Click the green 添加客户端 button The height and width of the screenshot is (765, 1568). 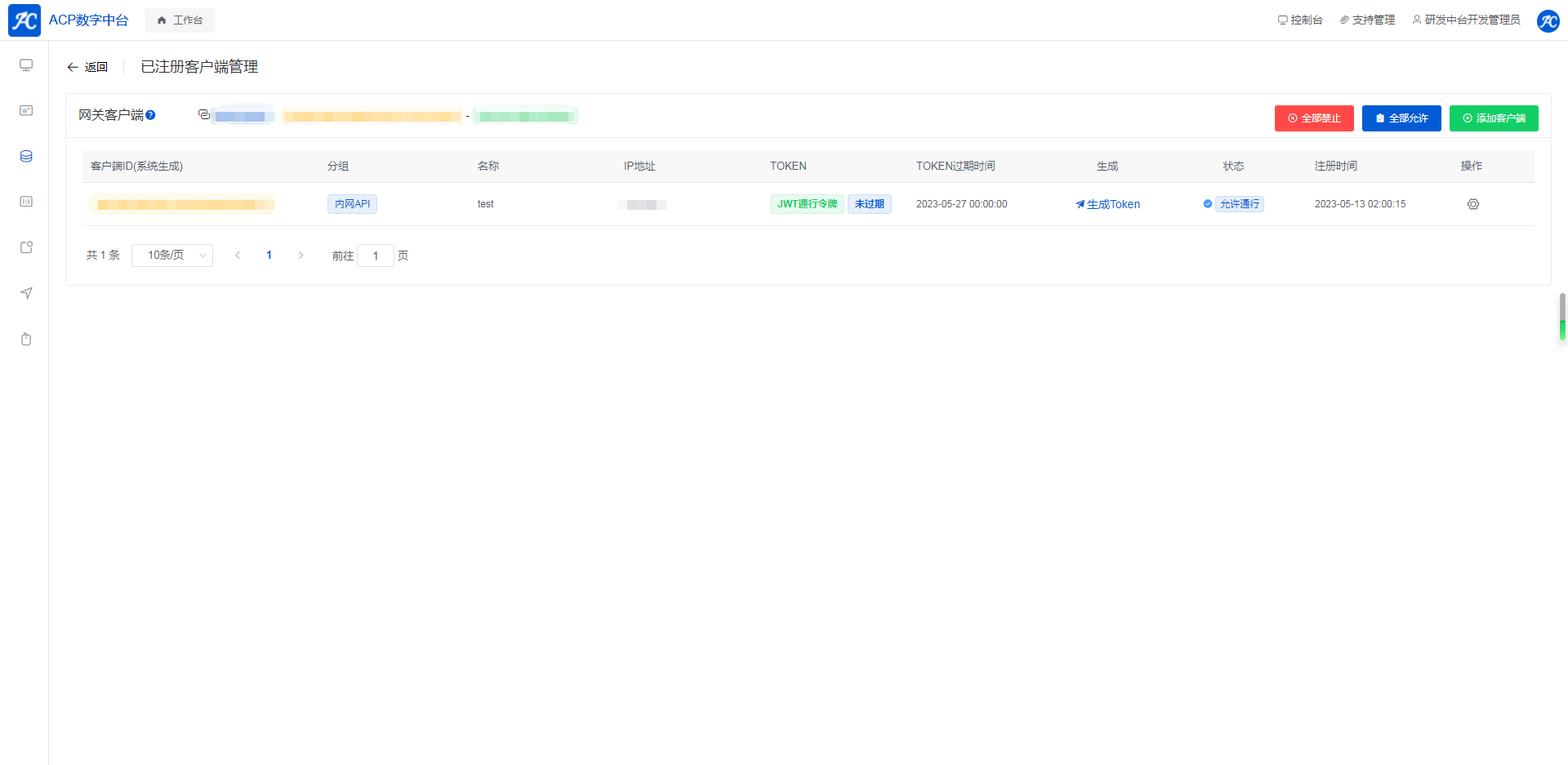coord(1493,118)
